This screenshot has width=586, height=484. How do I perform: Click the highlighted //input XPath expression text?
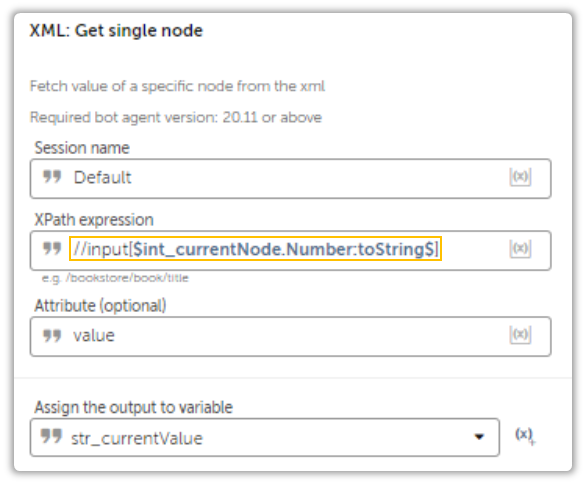click(255, 249)
